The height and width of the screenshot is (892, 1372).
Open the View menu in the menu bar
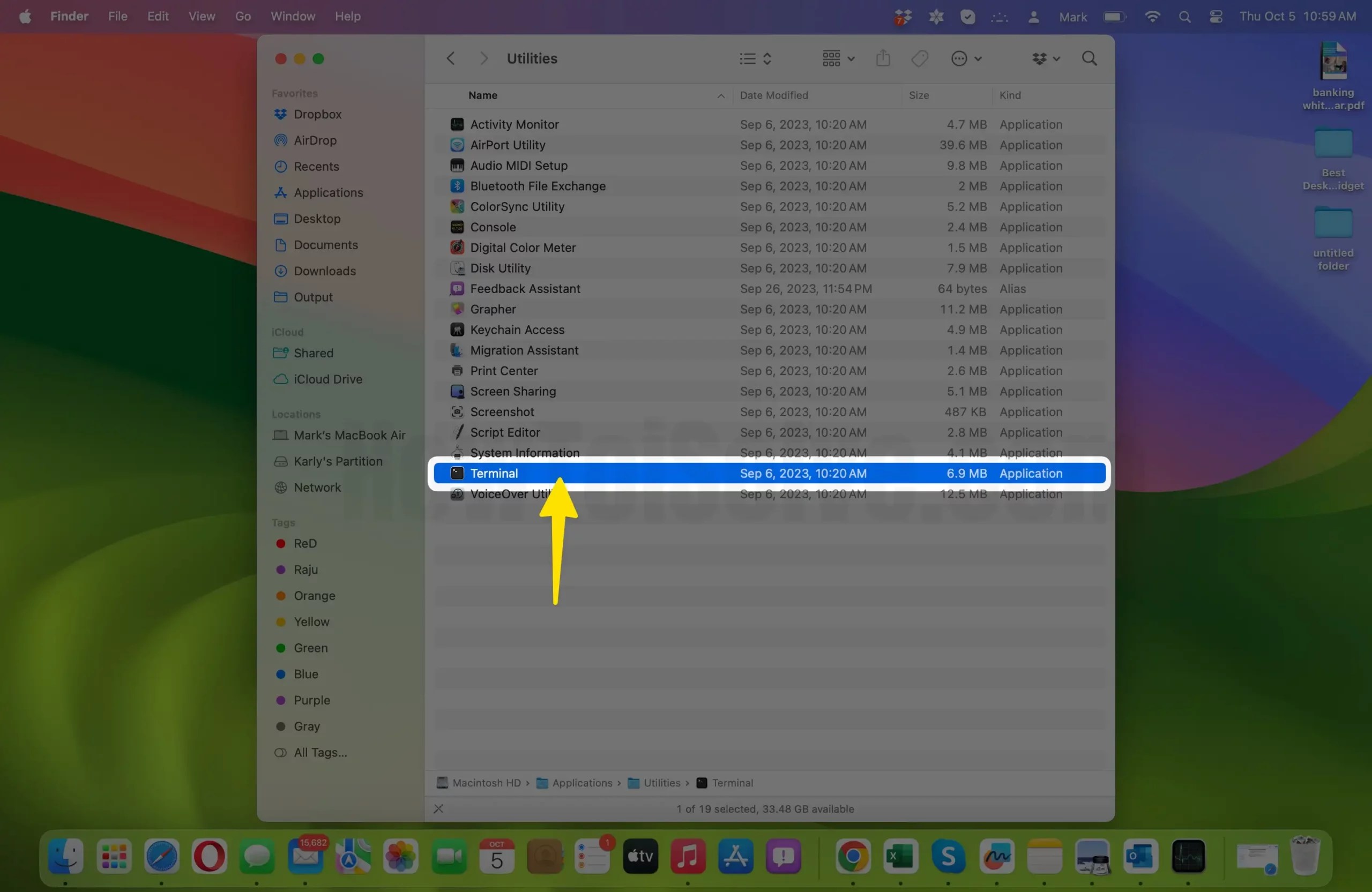pos(200,16)
